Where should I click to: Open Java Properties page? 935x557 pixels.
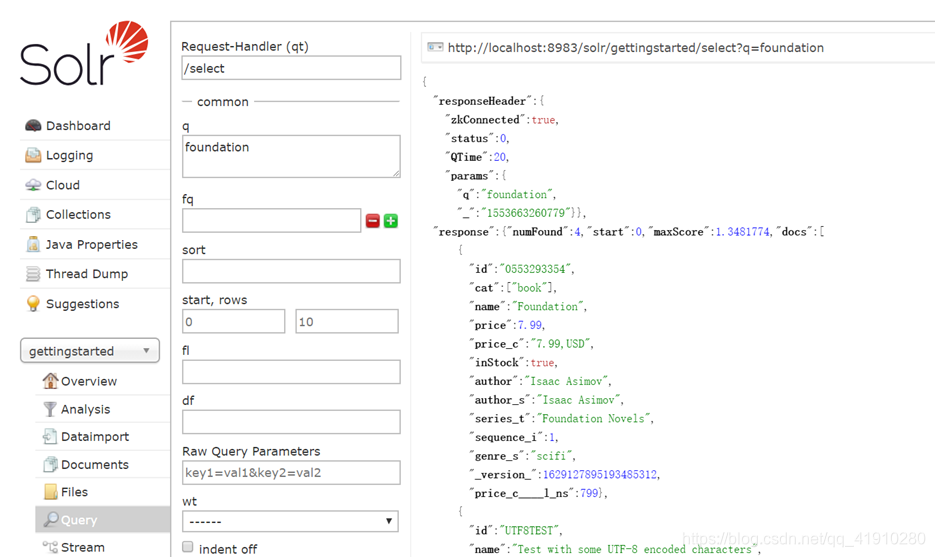pyautogui.click(x=92, y=245)
